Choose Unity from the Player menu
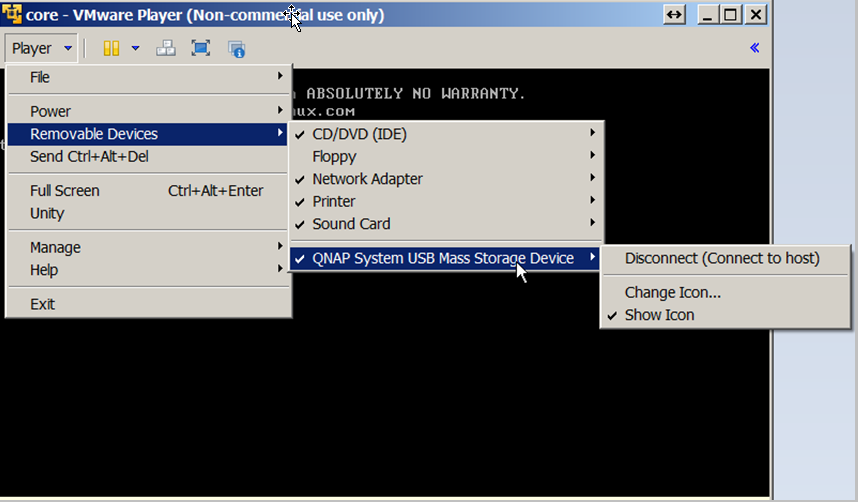Screen dimensions: 858x502 (x=148, y=213)
